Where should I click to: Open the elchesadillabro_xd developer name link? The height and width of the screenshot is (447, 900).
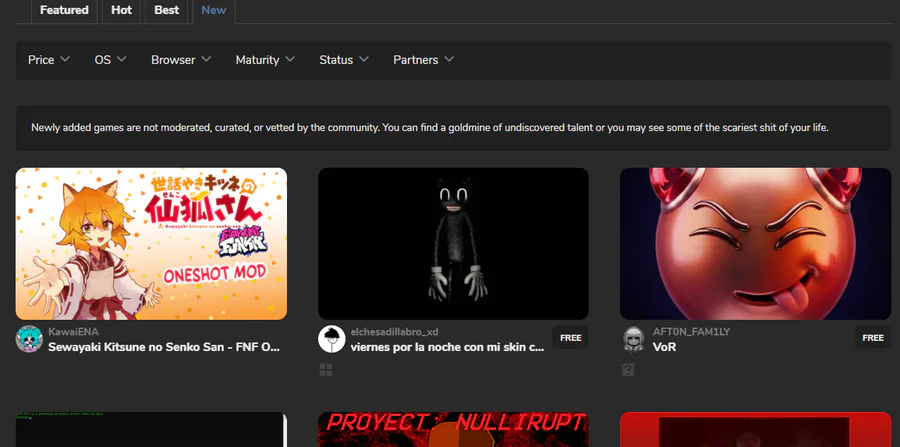coord(394,332)
